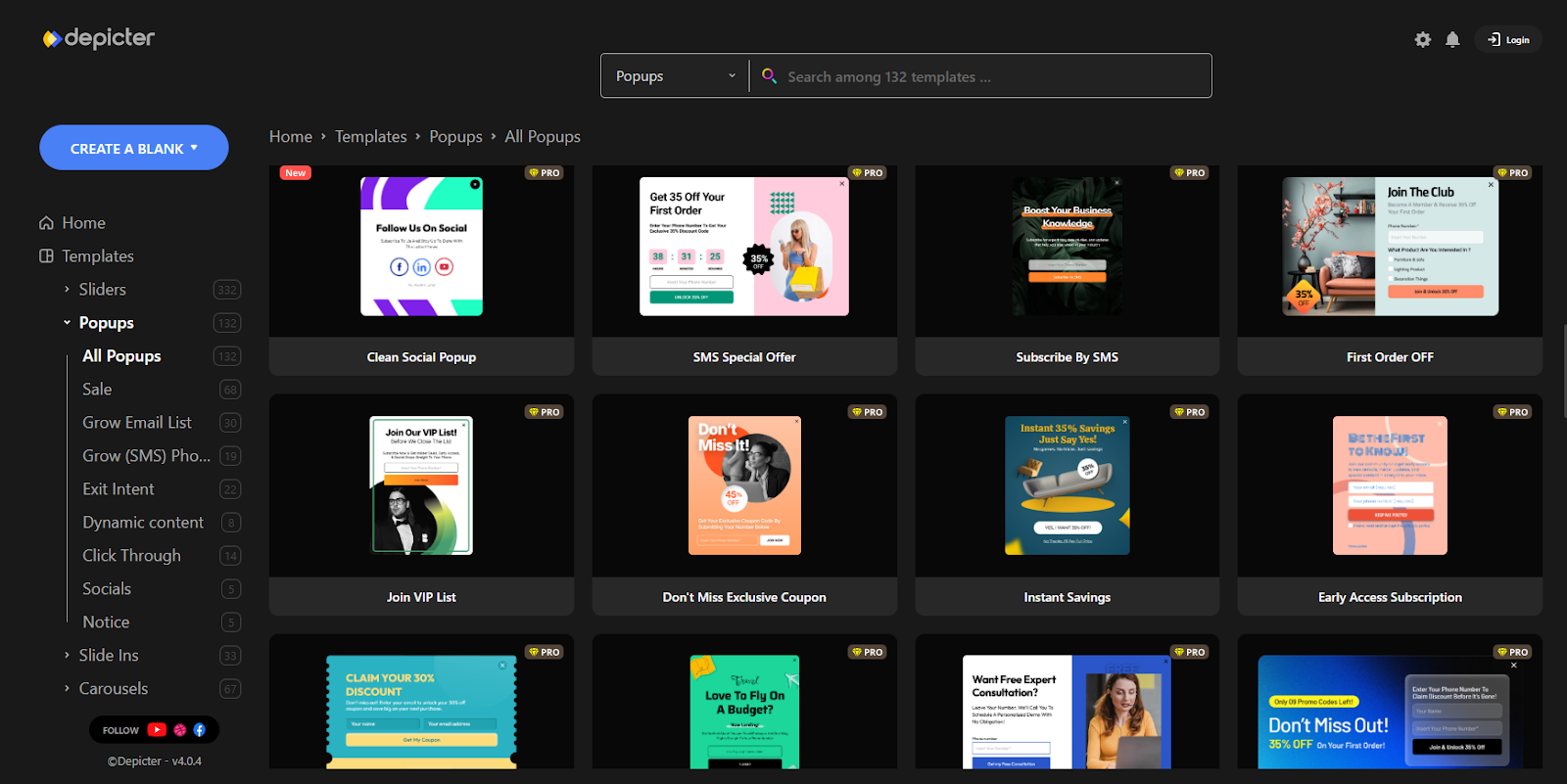Select Grow (SMS) Phone subcategory
This screenshot has height=784, width=1567.
point(147,455)
